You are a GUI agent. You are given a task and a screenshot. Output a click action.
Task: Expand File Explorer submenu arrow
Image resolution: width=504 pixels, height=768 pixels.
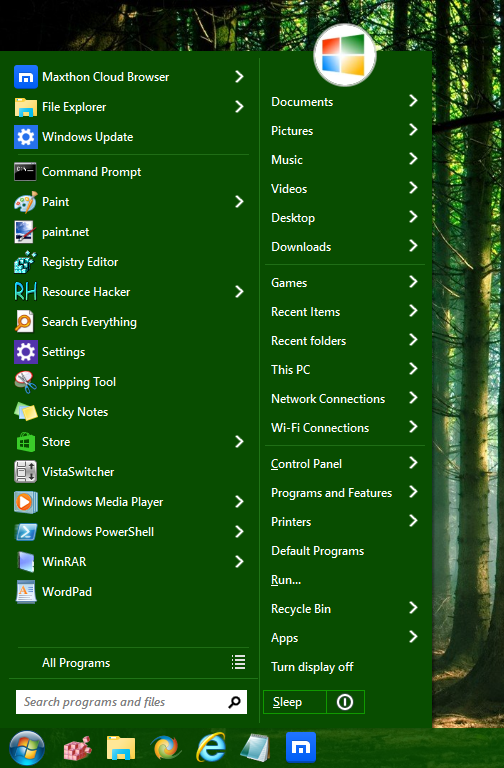point(239,106)
